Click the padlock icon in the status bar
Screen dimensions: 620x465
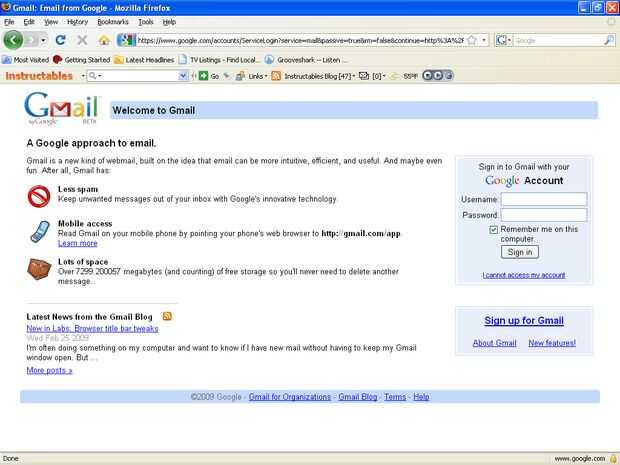[x=614, y=459]
